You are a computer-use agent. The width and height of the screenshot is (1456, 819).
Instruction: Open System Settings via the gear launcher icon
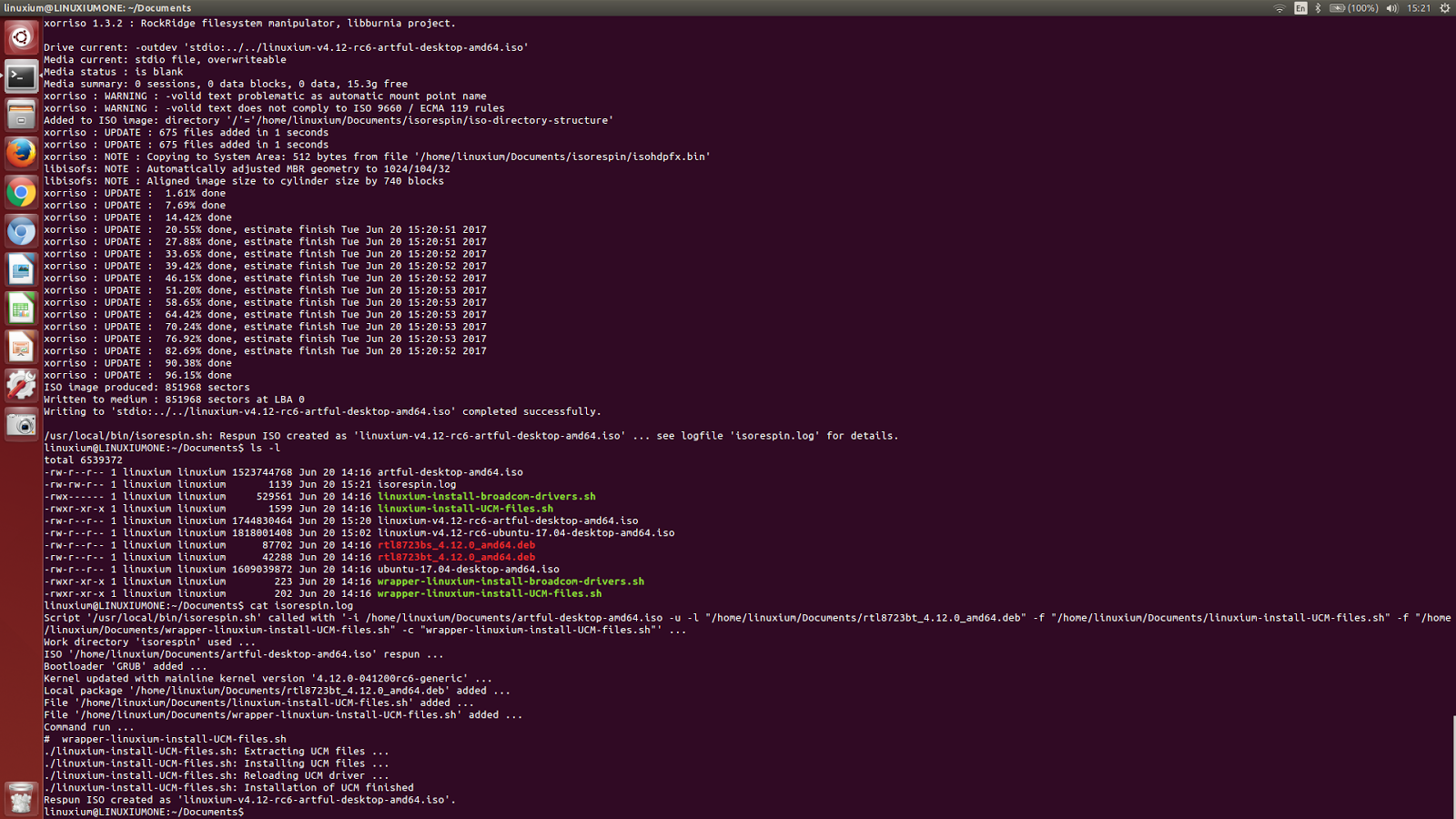21,385
